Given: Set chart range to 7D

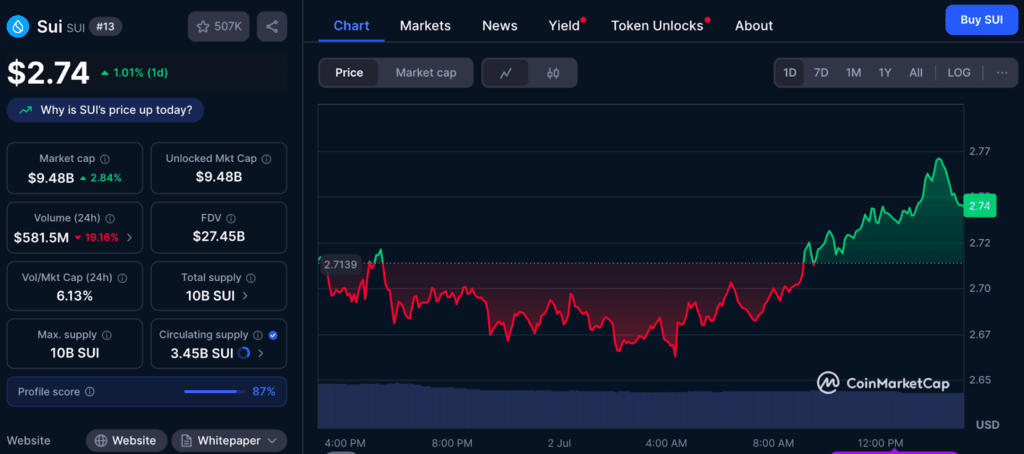Looking at the screenshot, I should click(x=821, y=73).
